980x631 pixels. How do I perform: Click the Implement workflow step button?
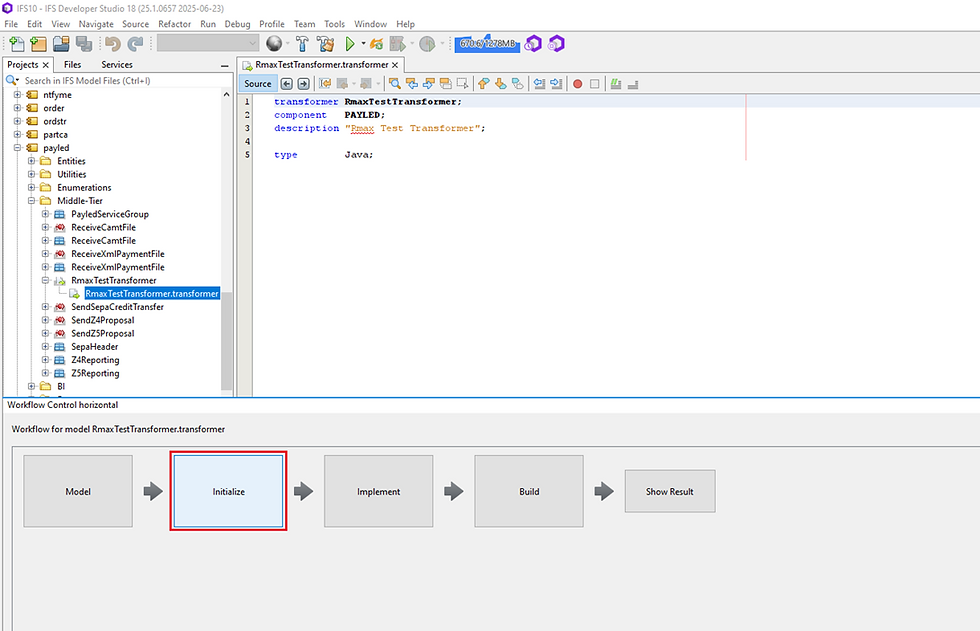(x=378, y=491)
